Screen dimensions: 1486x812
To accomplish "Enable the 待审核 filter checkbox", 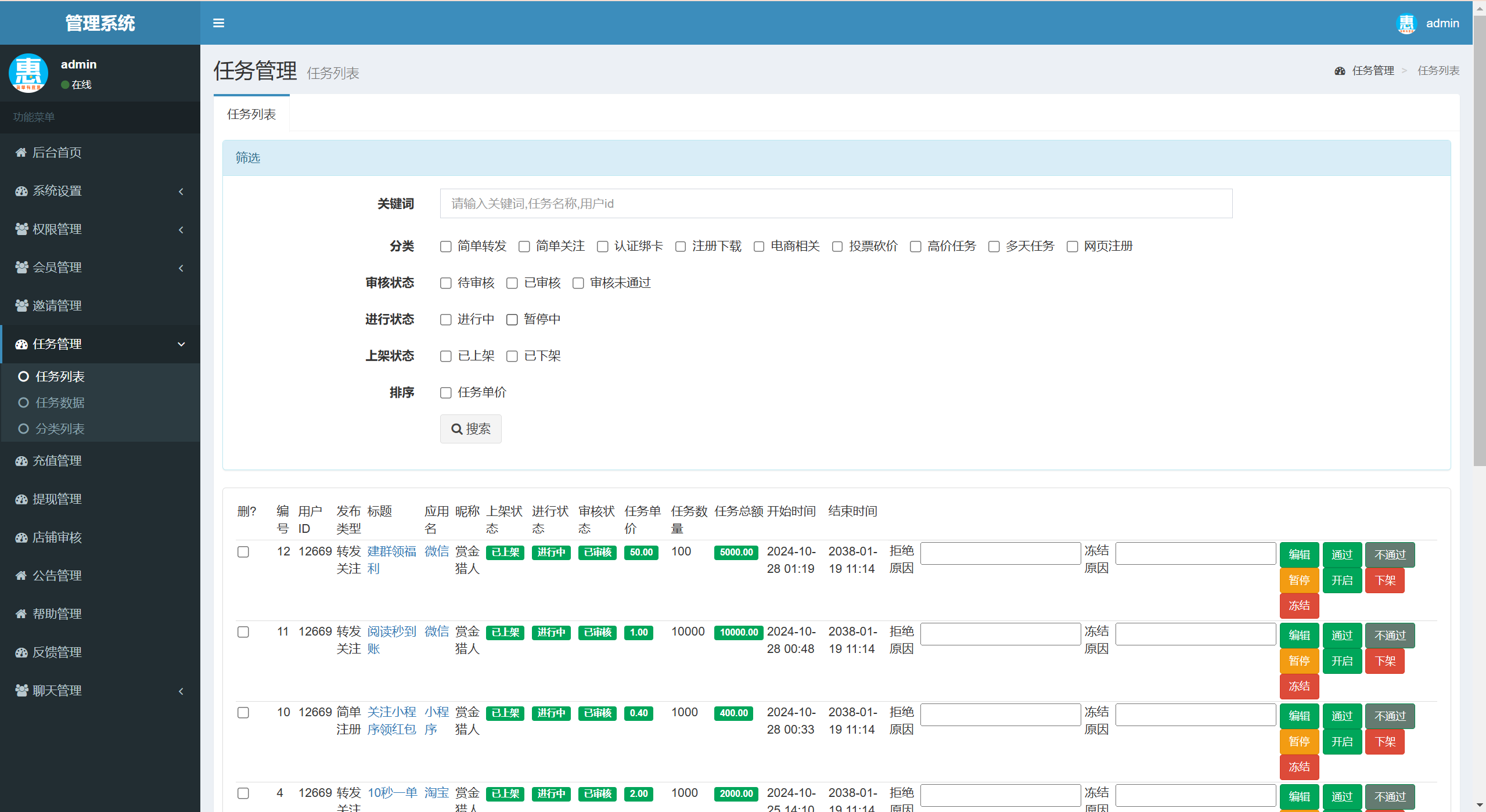I will (x=445, y=283).
